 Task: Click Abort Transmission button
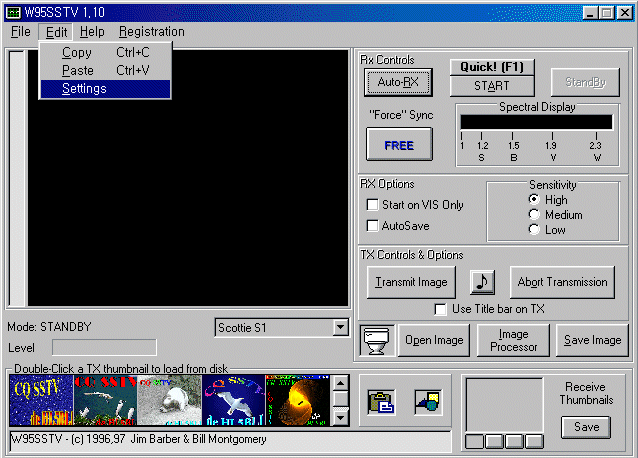coord(562,282)
